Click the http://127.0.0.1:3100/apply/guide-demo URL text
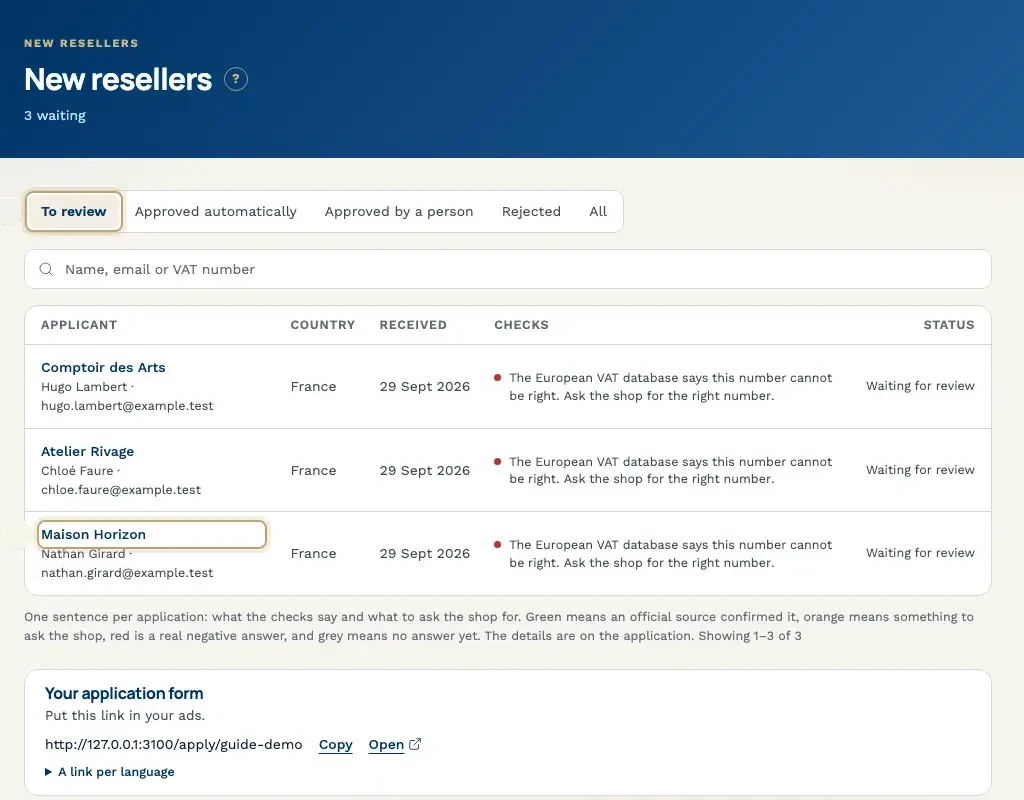Viewport: 1024px width, 800px height. pos(174,744)
